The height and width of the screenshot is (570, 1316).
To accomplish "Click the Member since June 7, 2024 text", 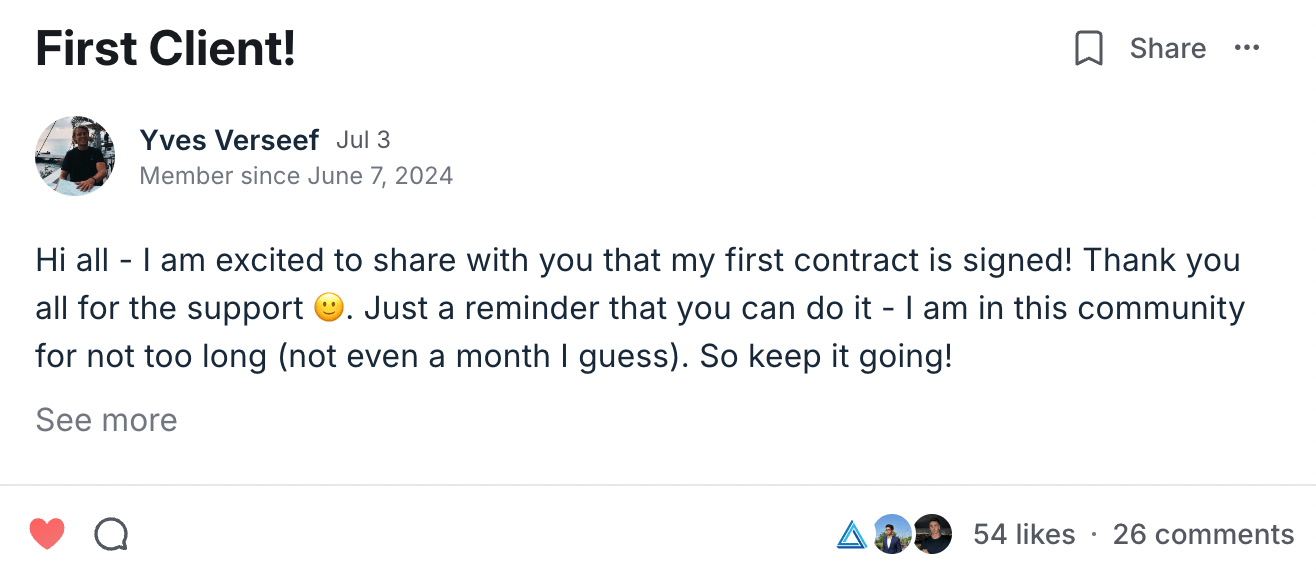I will pos(296,177).
